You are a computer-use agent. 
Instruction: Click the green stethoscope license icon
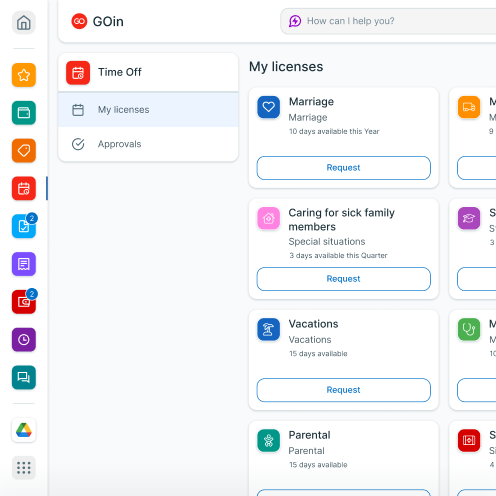tap(469, 329)
